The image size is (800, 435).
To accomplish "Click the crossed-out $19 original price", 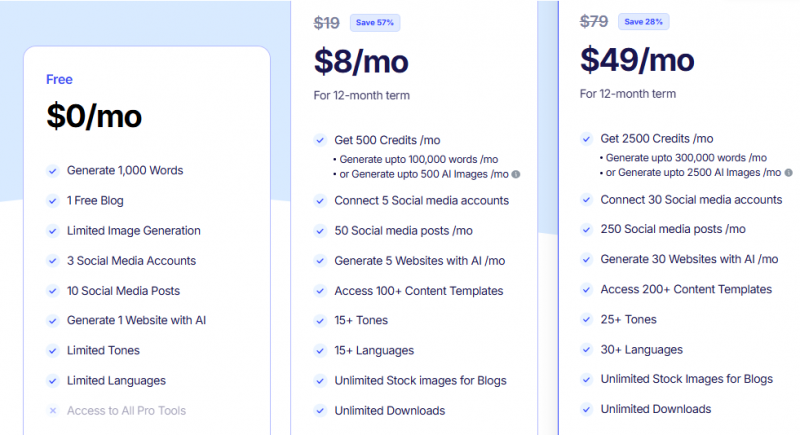I will [327, 23].
